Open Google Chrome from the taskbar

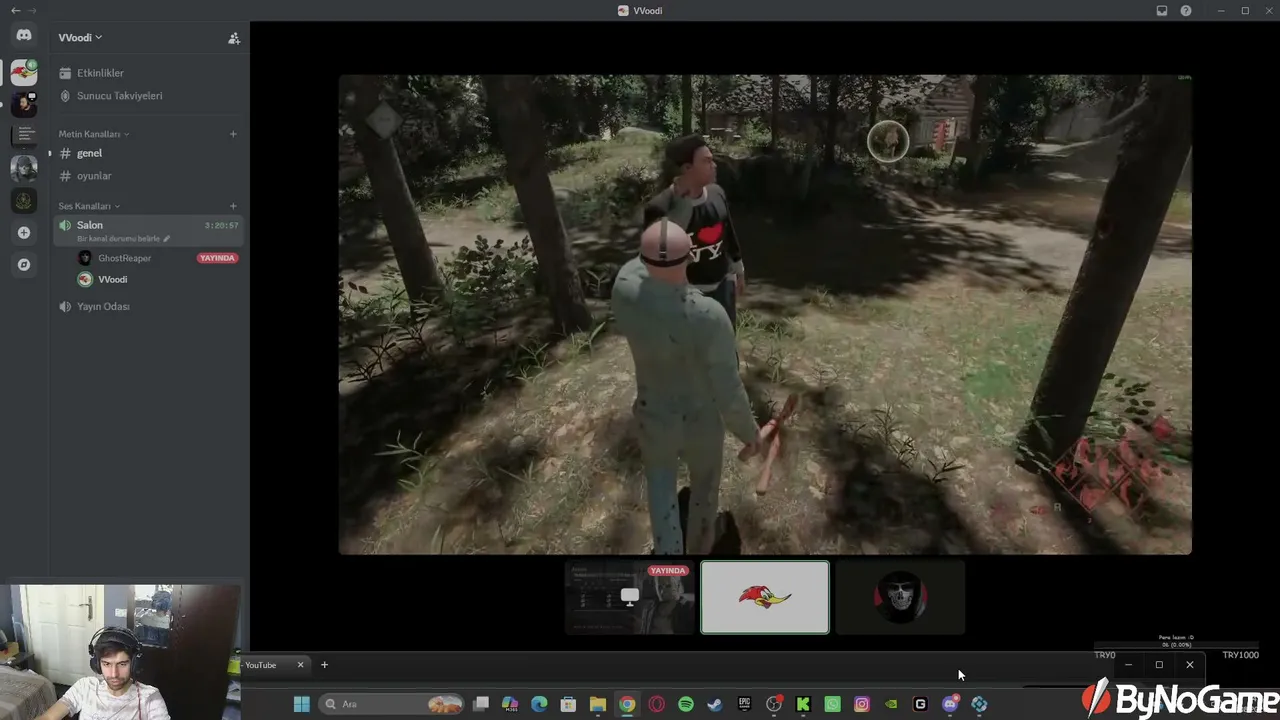point(627,704)
